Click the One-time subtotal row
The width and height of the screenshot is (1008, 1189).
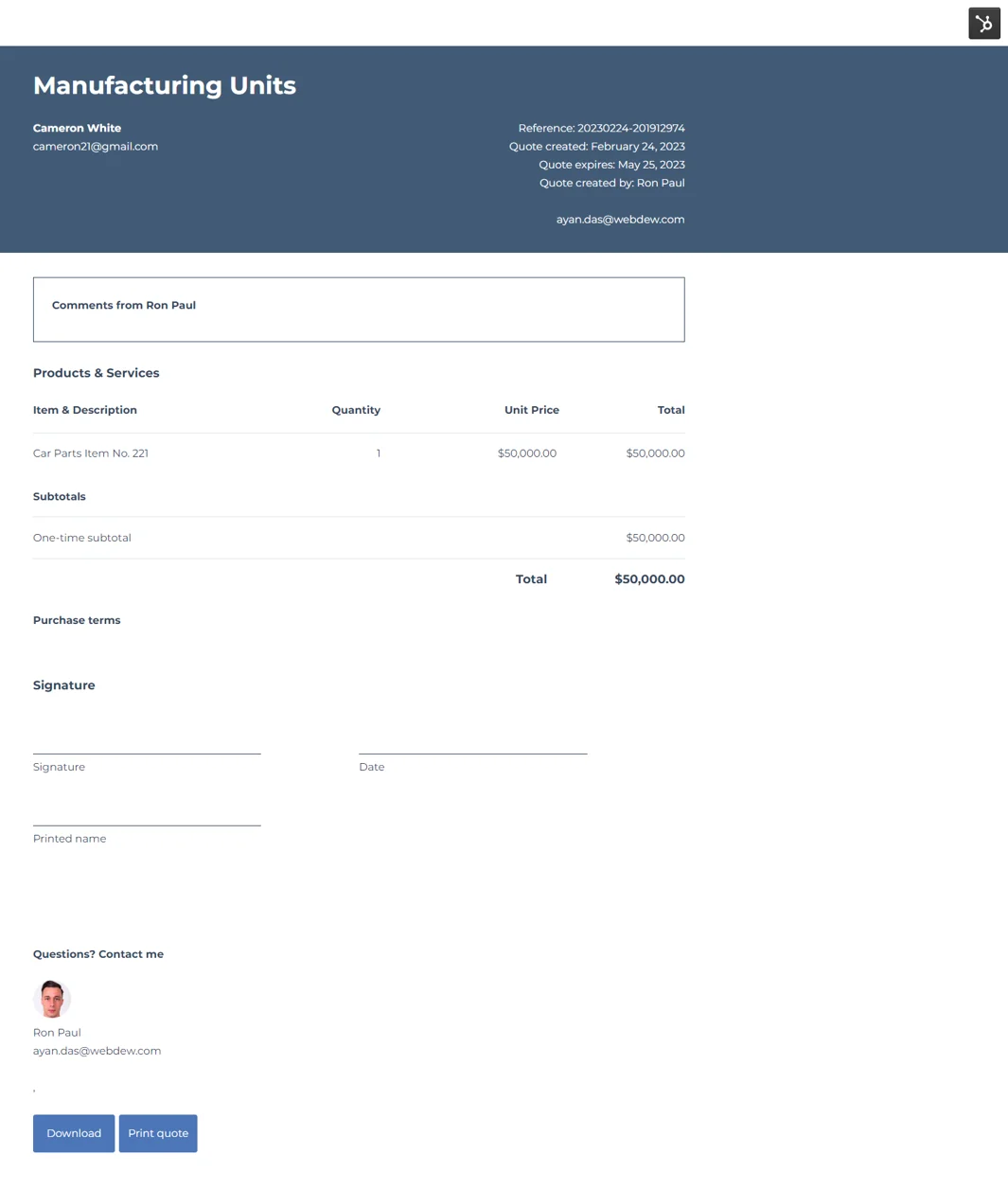tap(81, 537)
